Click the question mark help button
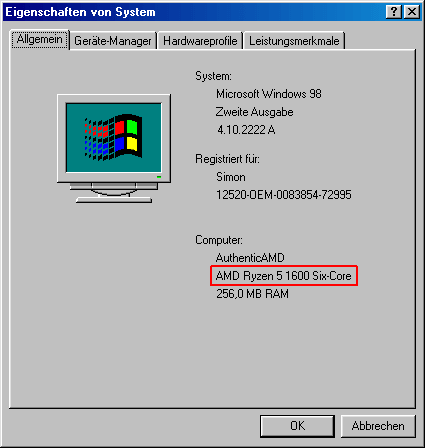Viewport: 425px width, 448px height. 394,12
